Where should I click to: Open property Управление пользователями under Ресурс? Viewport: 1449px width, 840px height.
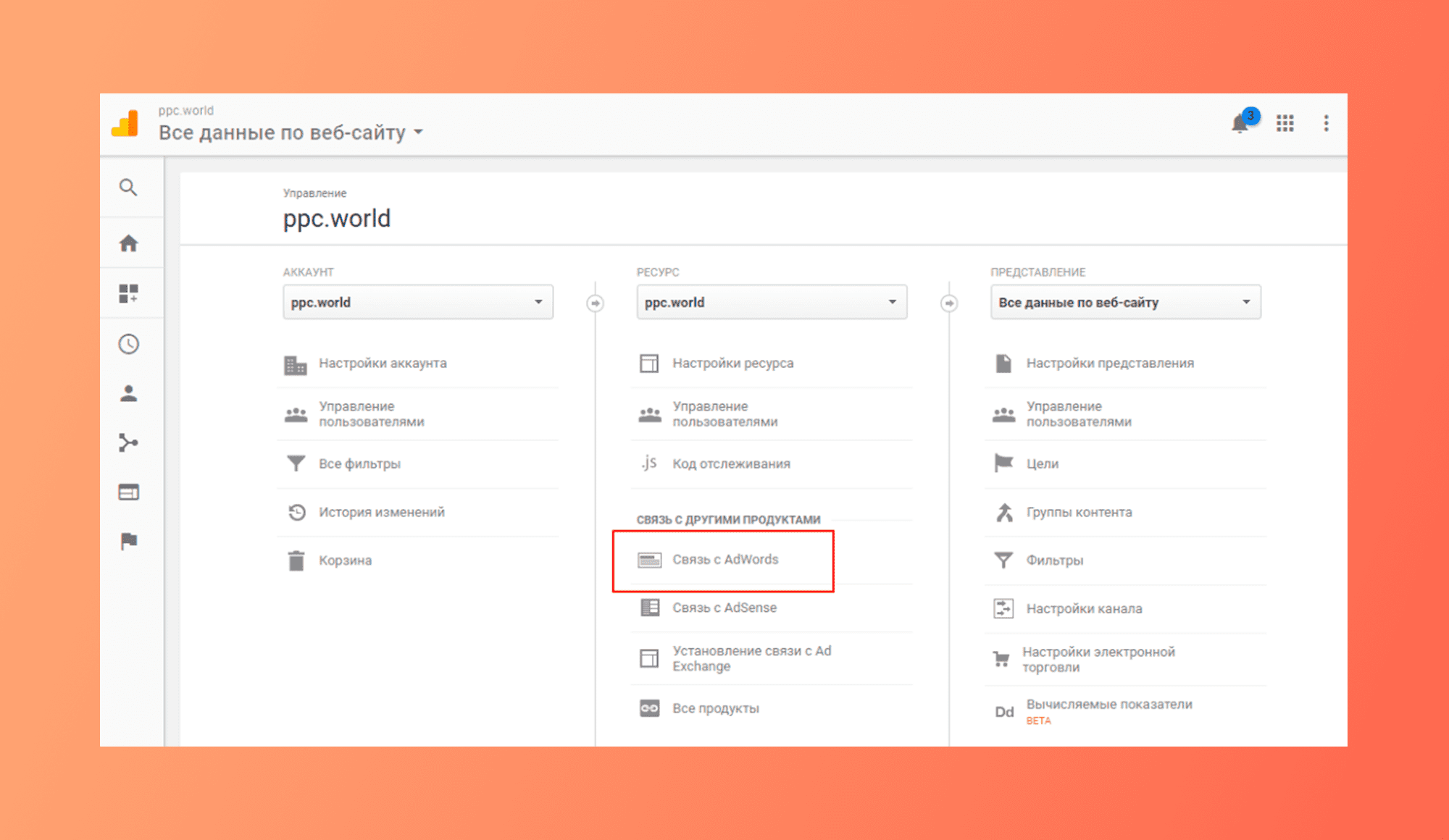(x=725, y=414)
